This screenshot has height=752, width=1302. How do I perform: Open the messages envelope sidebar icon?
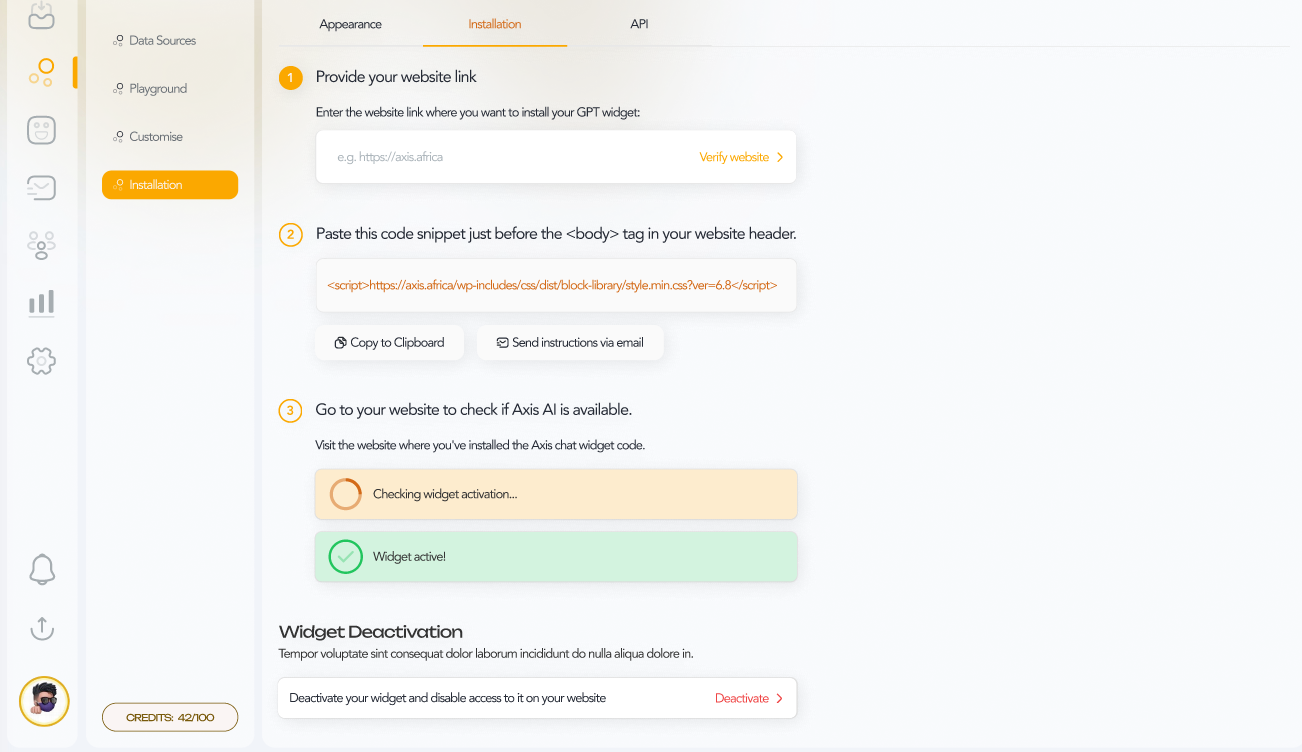tap(41, 187)
